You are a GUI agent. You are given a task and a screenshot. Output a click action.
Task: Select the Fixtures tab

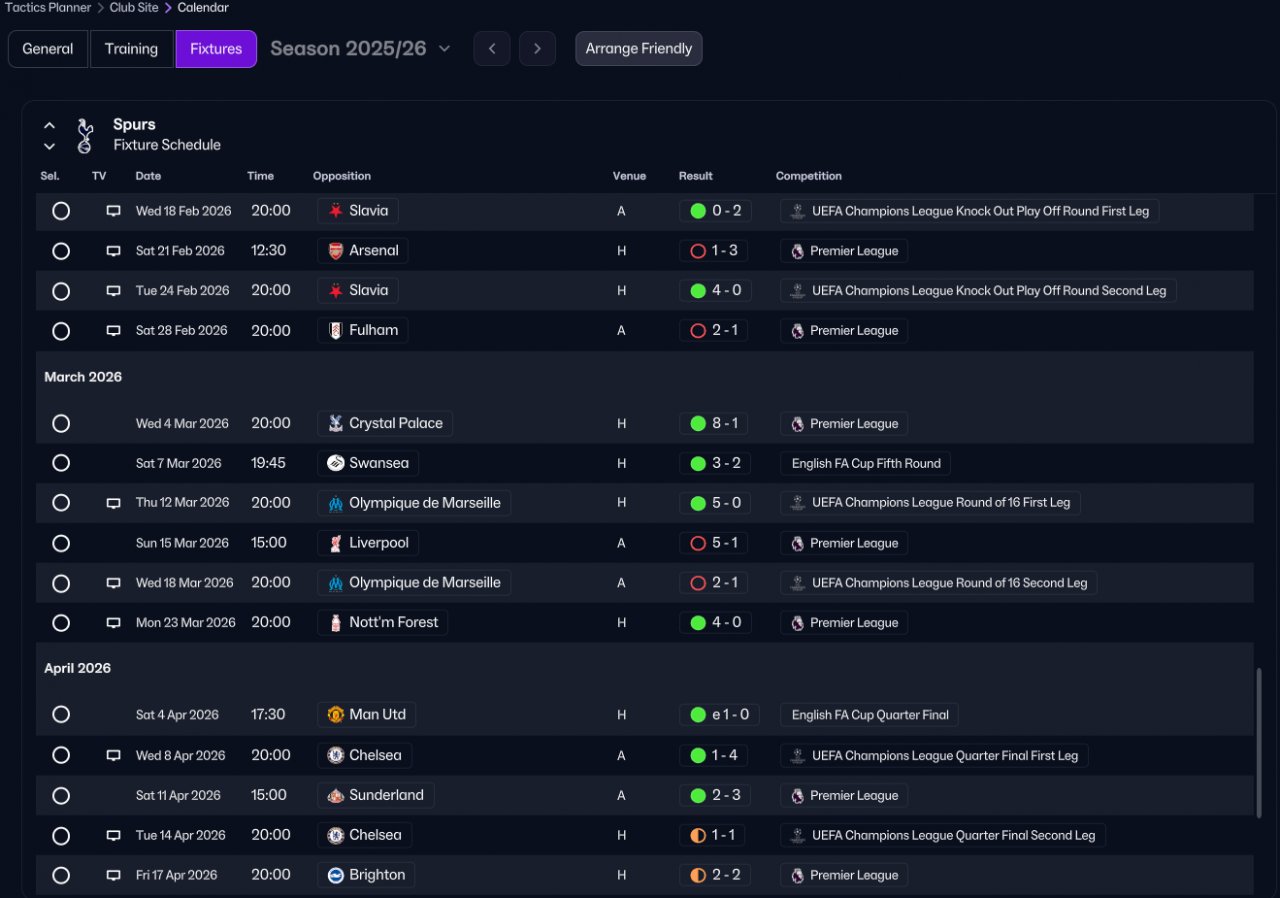pyautogui.click(x=216, y=49)
